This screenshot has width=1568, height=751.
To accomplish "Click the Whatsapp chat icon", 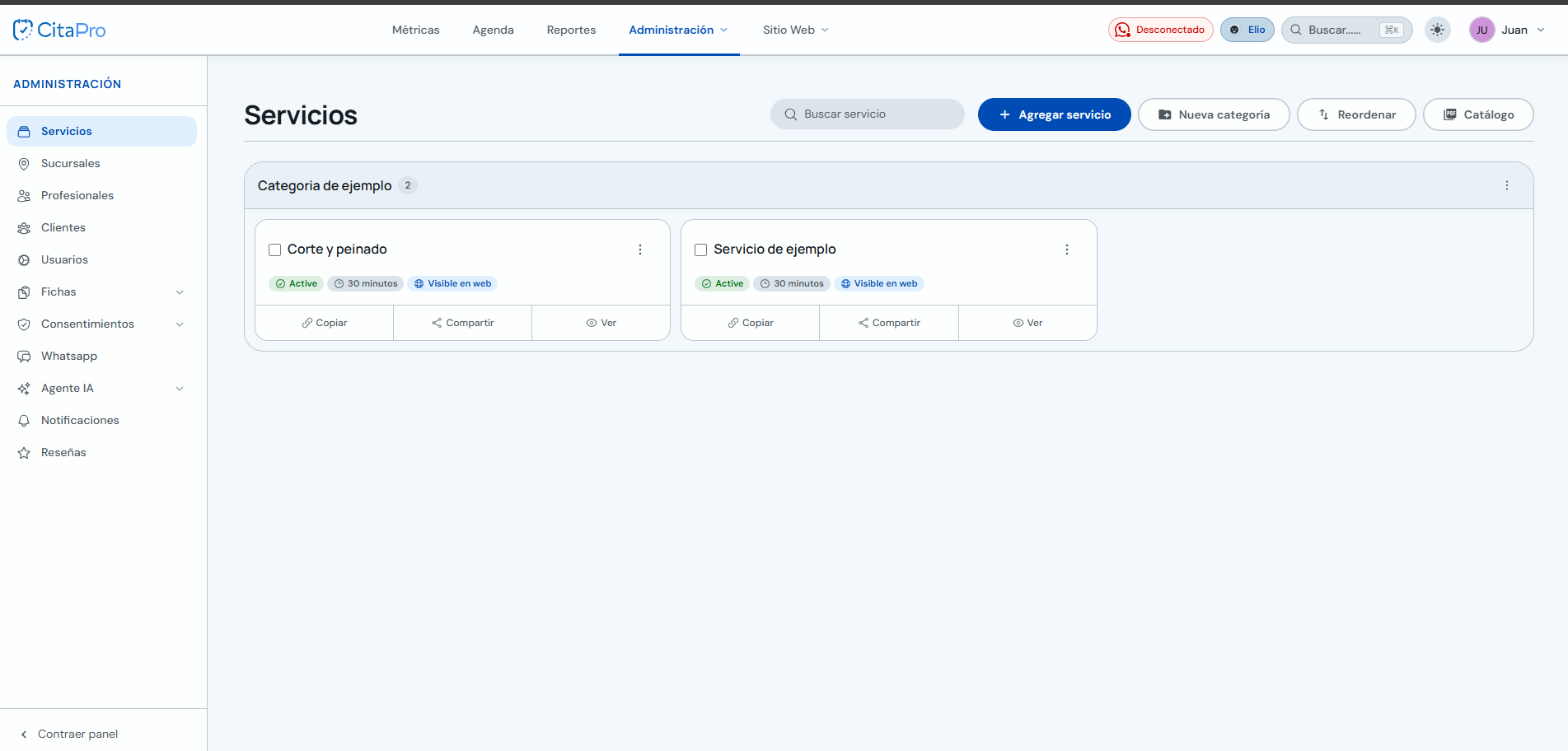I will click(x=24, y=357).
